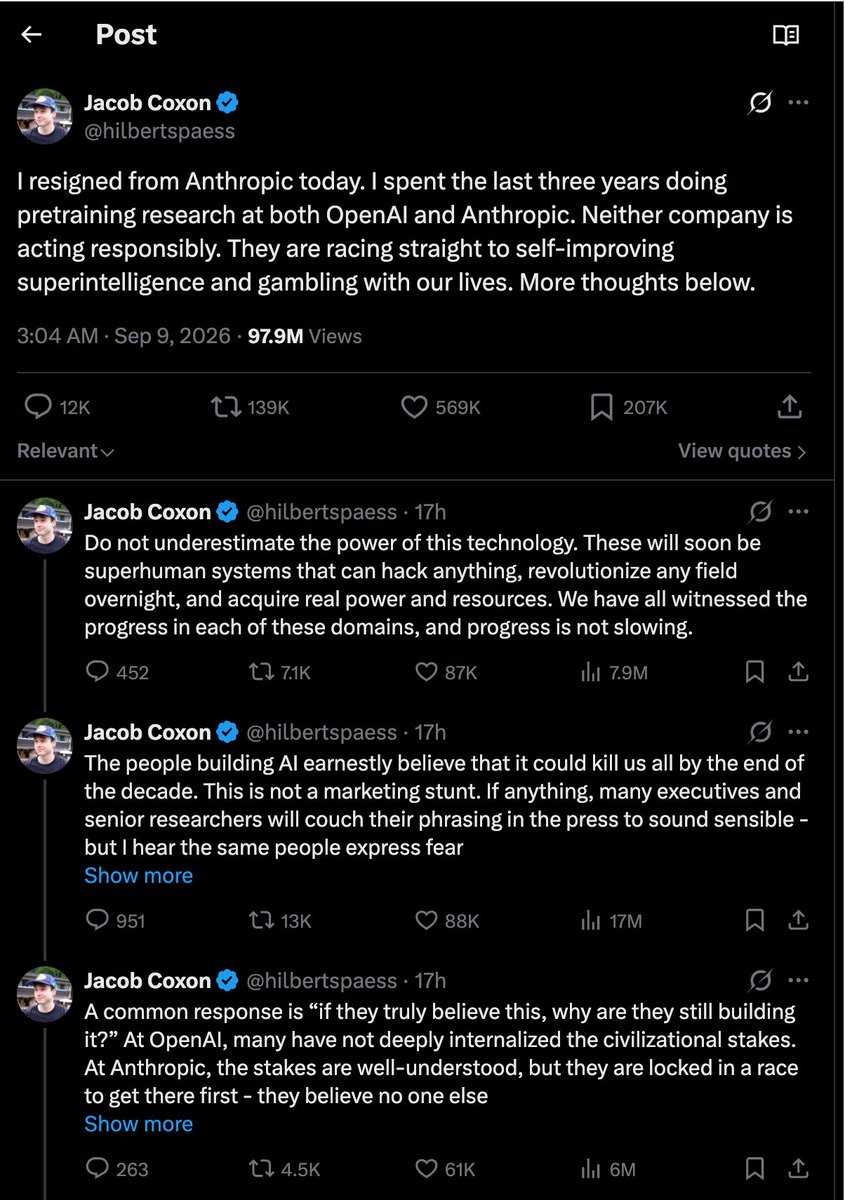Screen dimensions: 845x1200
Task: Like the main post with 569K likes
Action: tap(441, 407)
